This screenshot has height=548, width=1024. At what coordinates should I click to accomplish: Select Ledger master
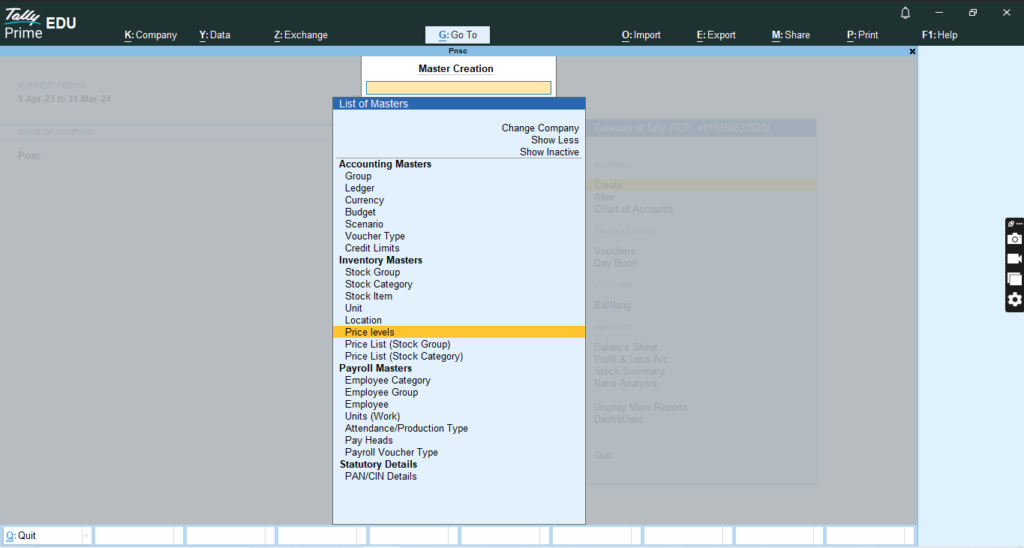[x=360, y=188]
